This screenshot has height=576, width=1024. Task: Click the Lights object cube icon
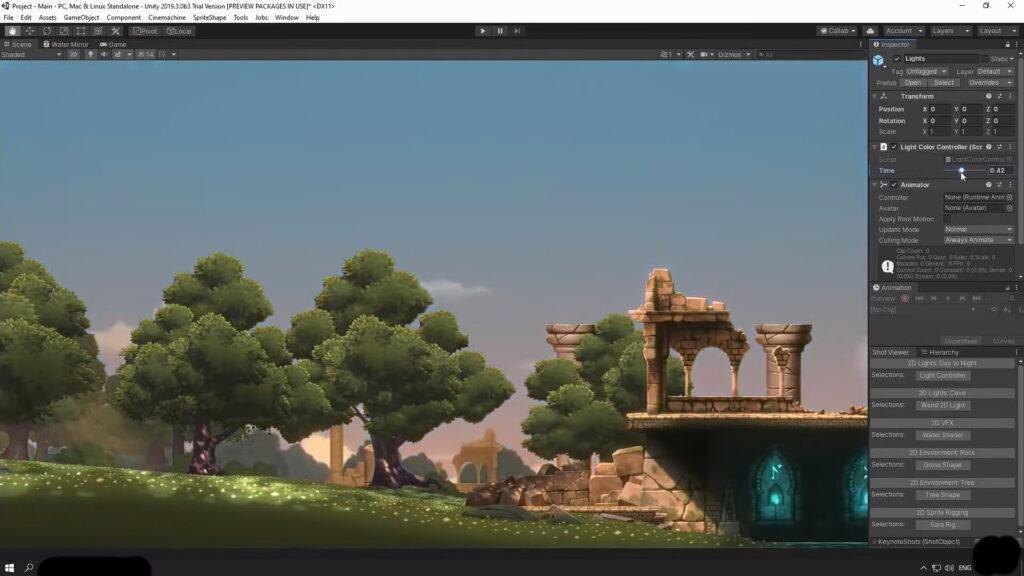point(878,60)
